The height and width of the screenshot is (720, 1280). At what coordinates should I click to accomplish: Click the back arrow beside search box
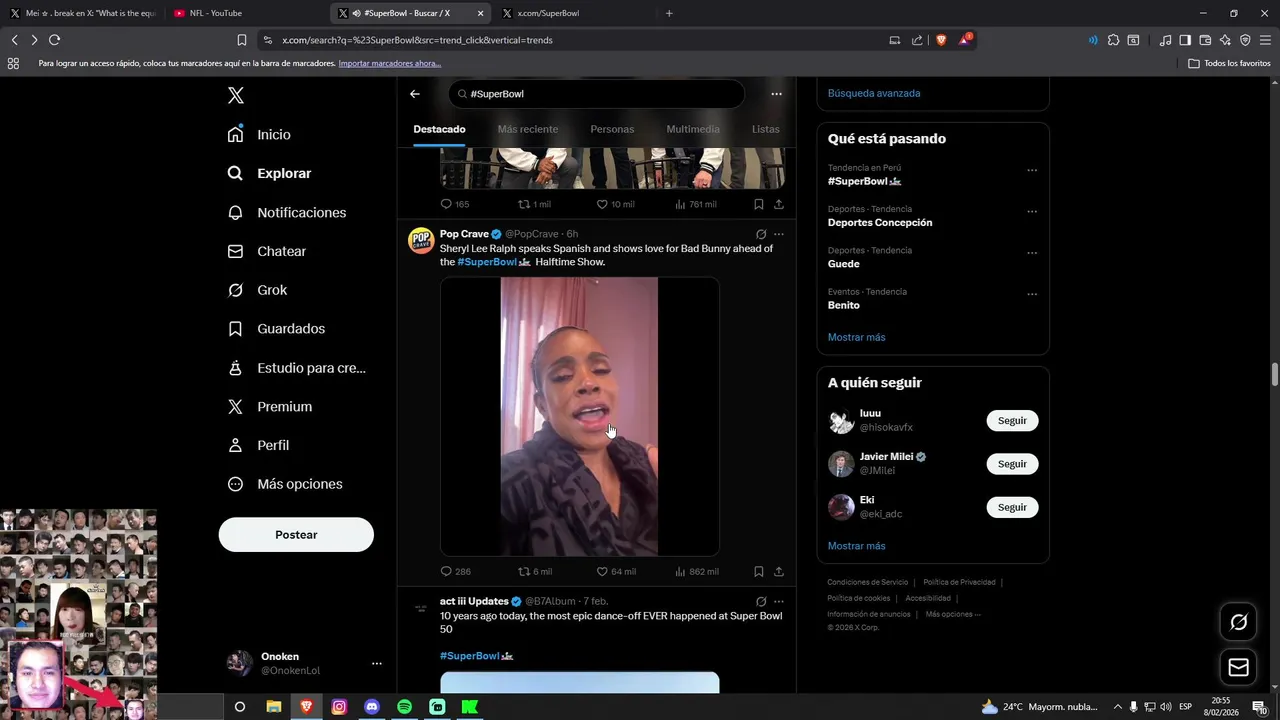click(x=415, y=94)
